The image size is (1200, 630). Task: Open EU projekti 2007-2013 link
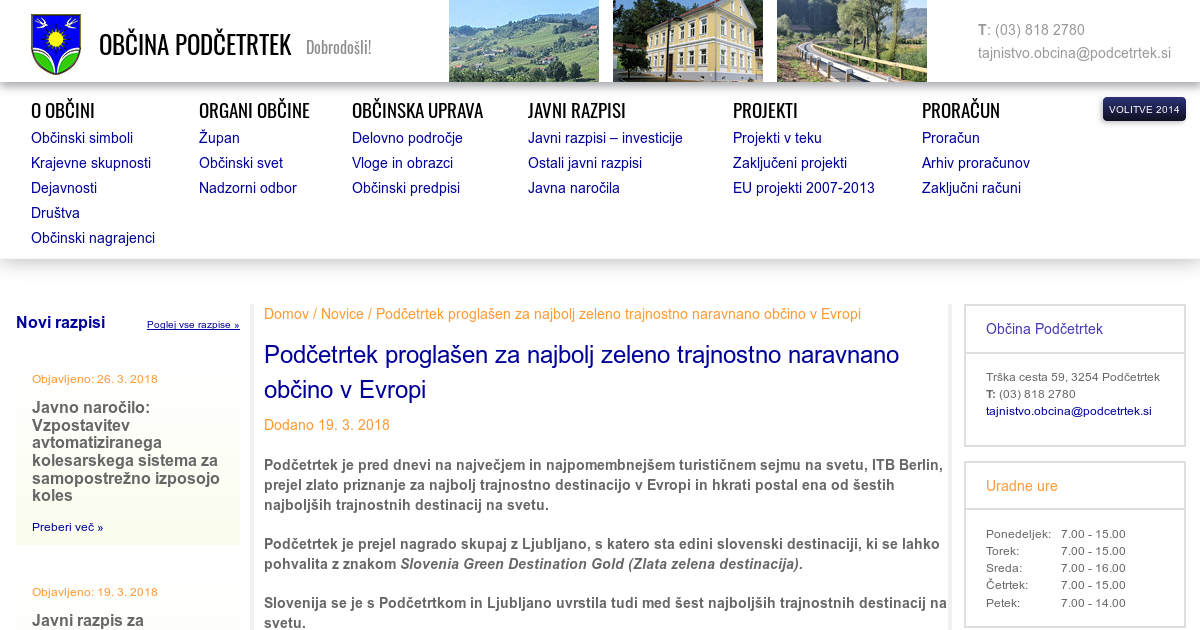[x=803, y=188]
